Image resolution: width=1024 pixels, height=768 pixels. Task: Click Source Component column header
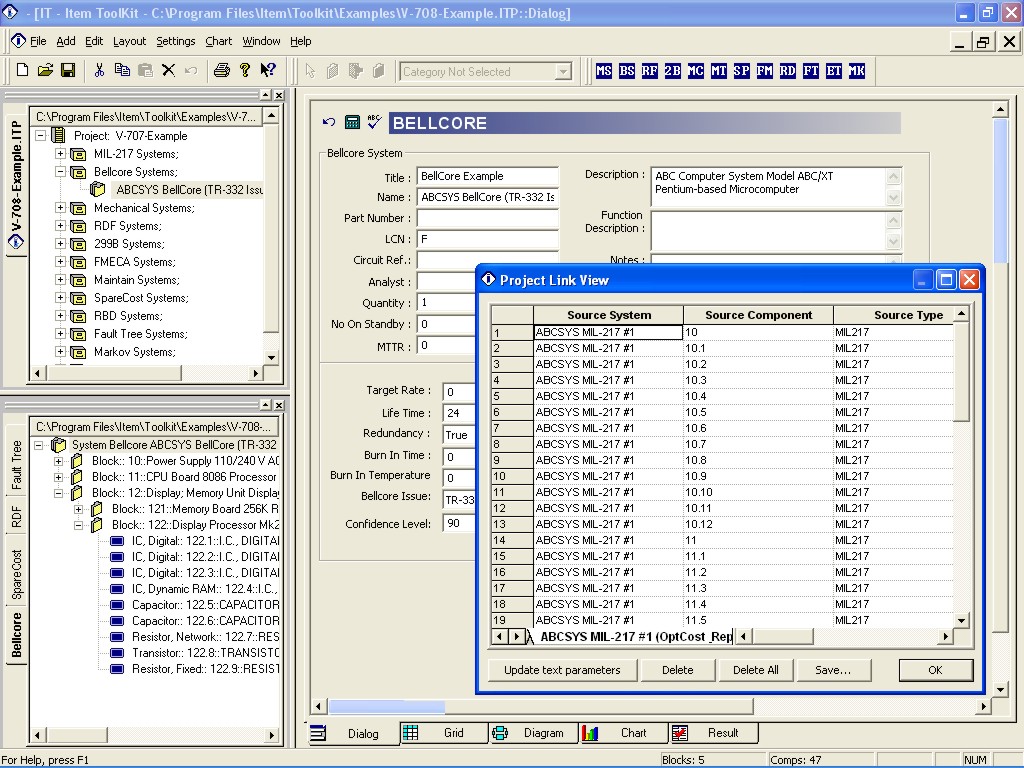coord(758,315)
